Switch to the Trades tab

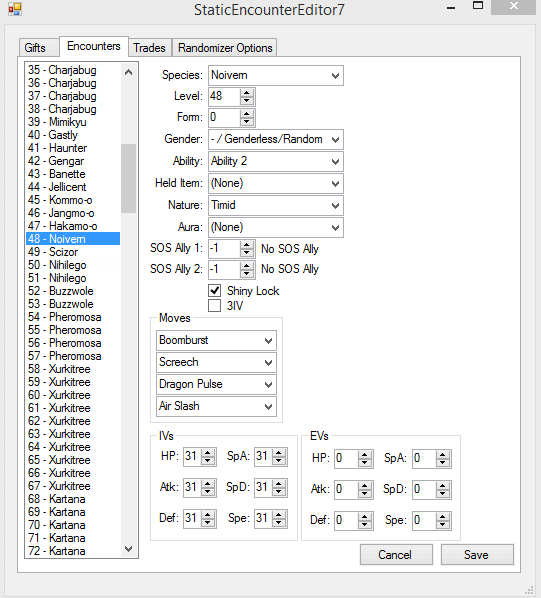click(x=149, y=48)
